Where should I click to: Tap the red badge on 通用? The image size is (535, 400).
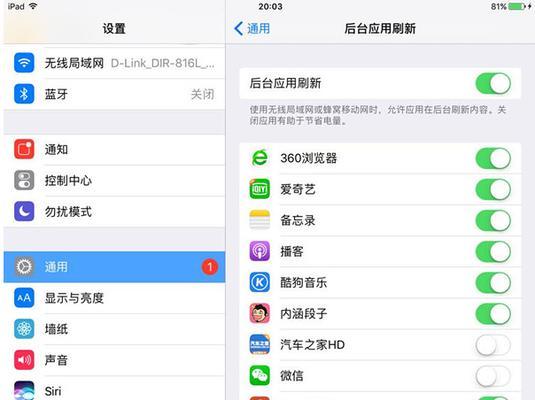[x=210, y=267]
